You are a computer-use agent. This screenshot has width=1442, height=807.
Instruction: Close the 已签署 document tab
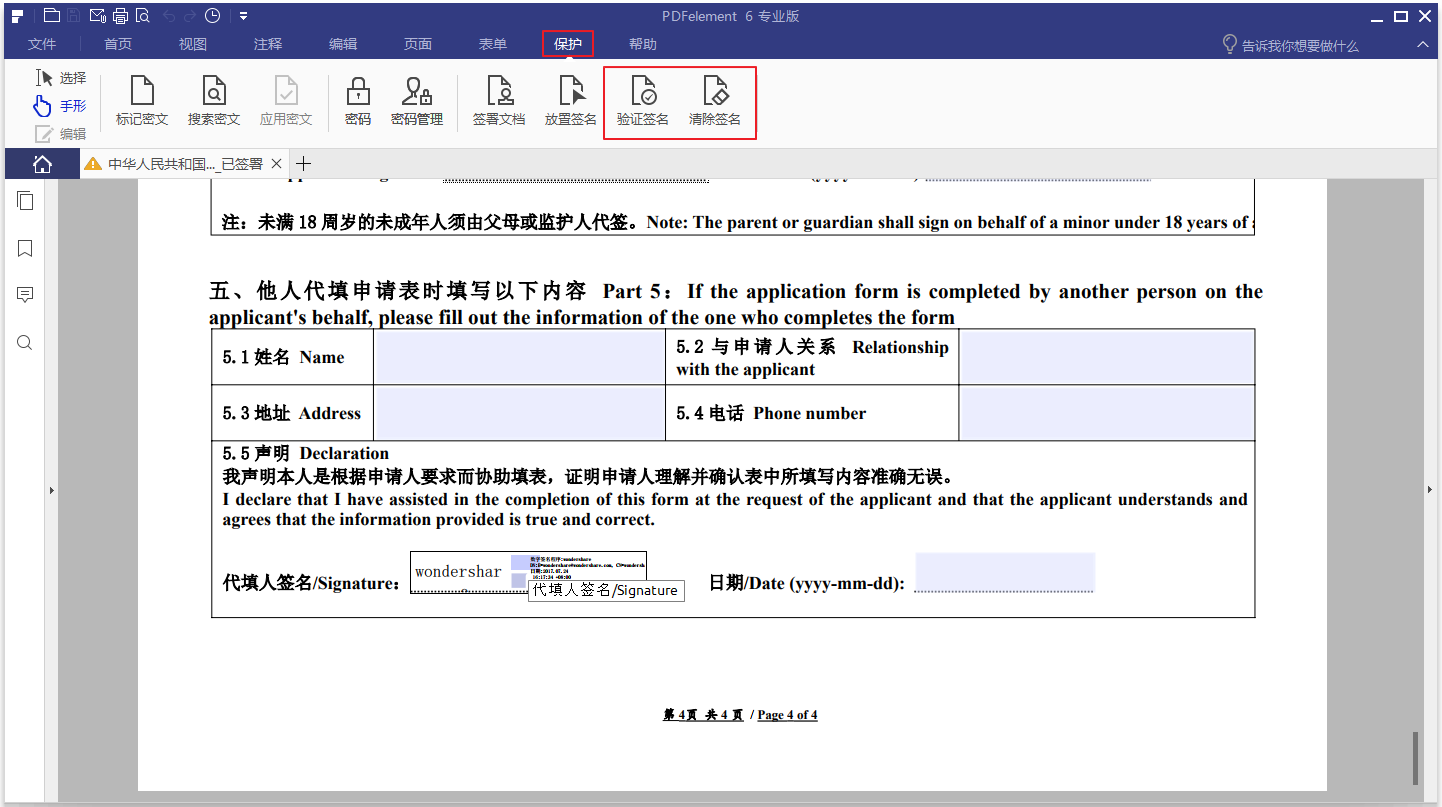[x=277, y=164]
